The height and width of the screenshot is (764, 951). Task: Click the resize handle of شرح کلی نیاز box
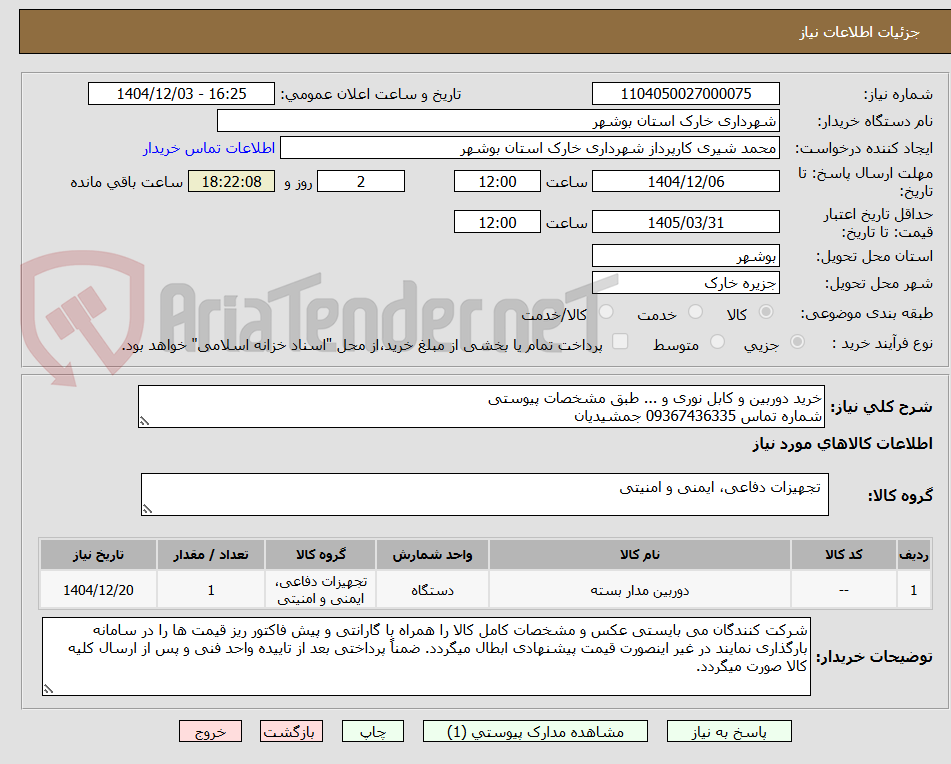point(144,421)
